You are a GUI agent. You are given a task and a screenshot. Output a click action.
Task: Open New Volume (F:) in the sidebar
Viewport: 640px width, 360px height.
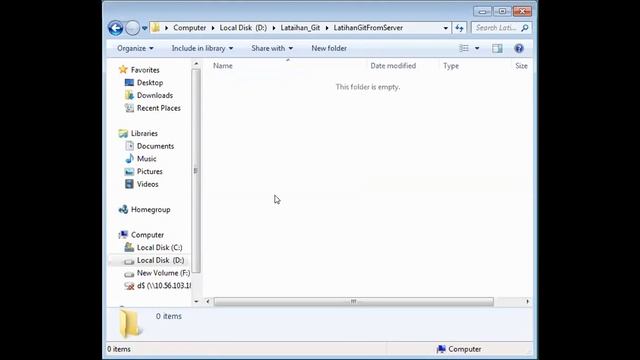(x=163, y=273)
